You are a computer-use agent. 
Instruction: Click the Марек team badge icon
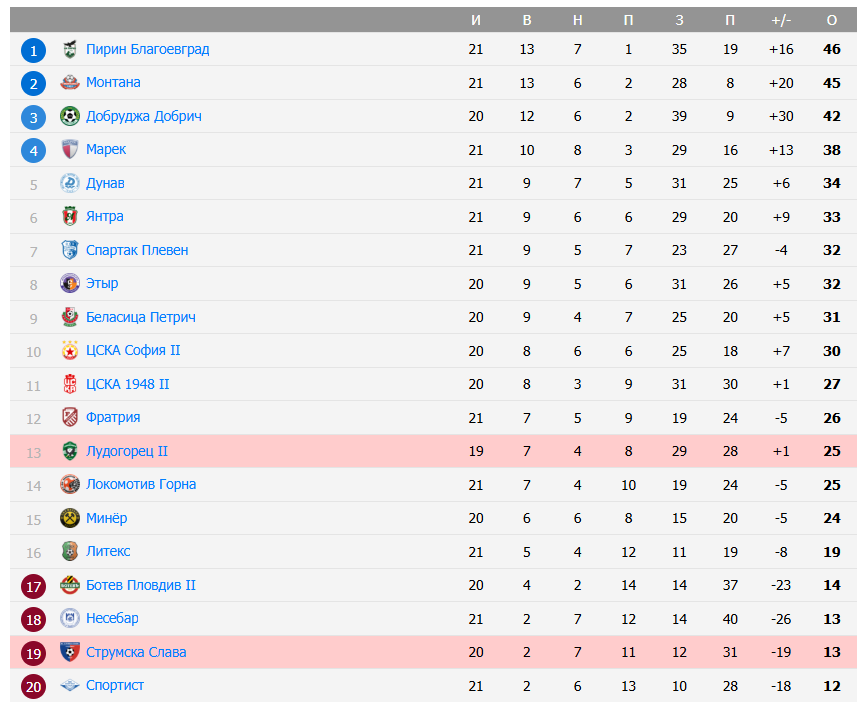pos(69,150)
